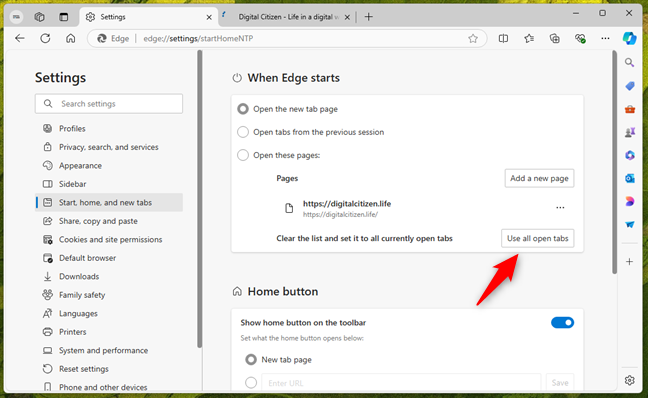This screenshot has height=398, width=648.
Task: Open Cookies and site permissions
Action: click(x=109, y=240)
